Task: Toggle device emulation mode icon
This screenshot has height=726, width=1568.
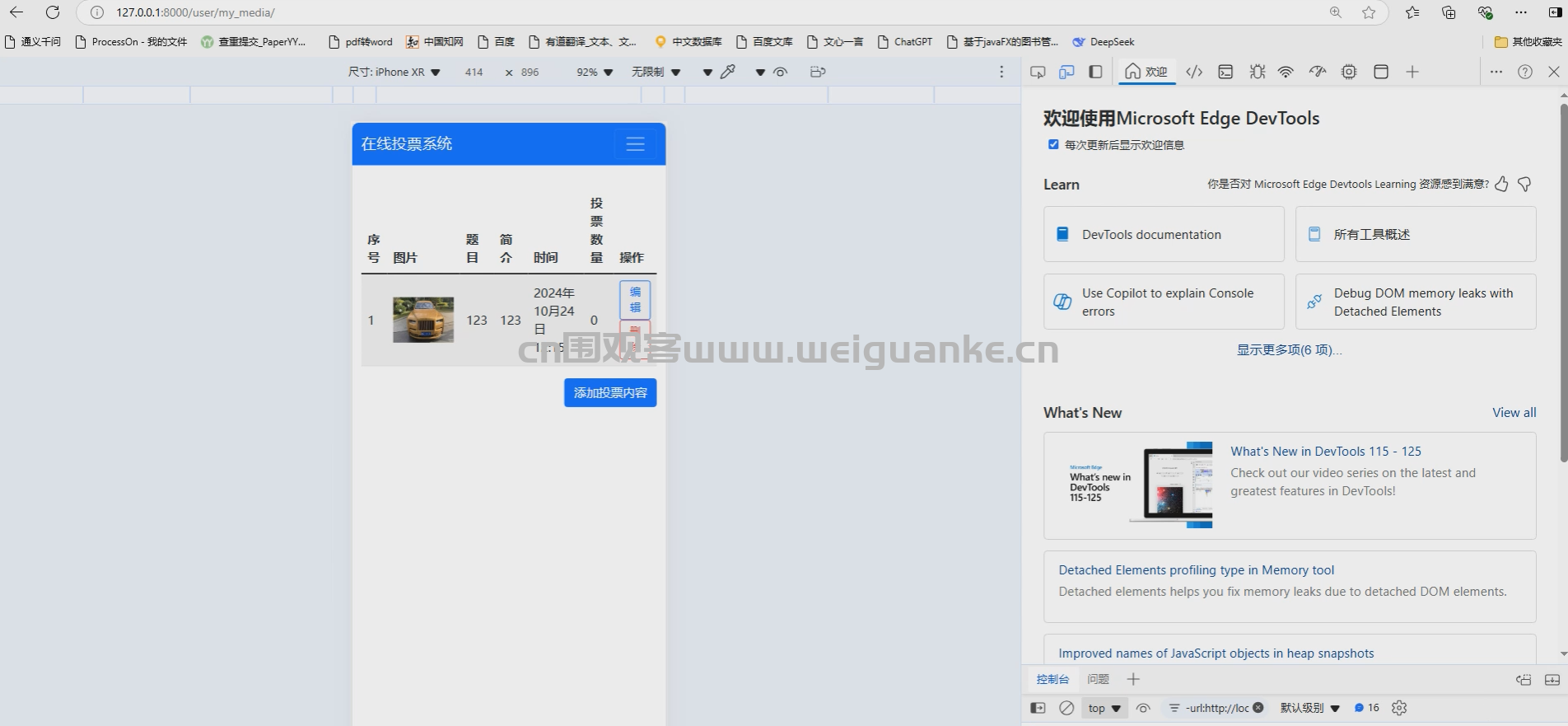Action: click(x=1066, y=72)
